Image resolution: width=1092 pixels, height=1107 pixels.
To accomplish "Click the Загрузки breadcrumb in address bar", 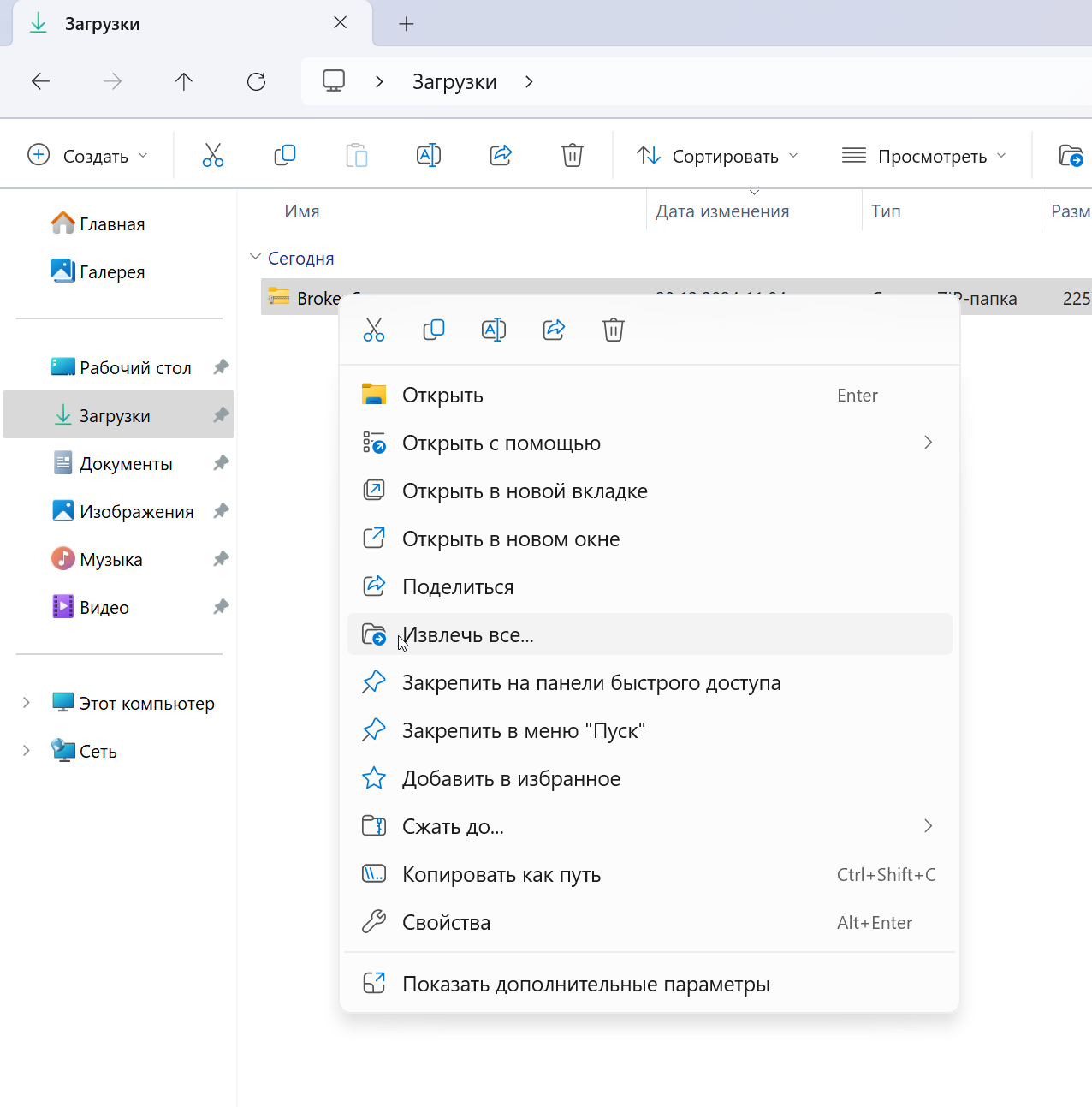I will (x=454, y=81).
